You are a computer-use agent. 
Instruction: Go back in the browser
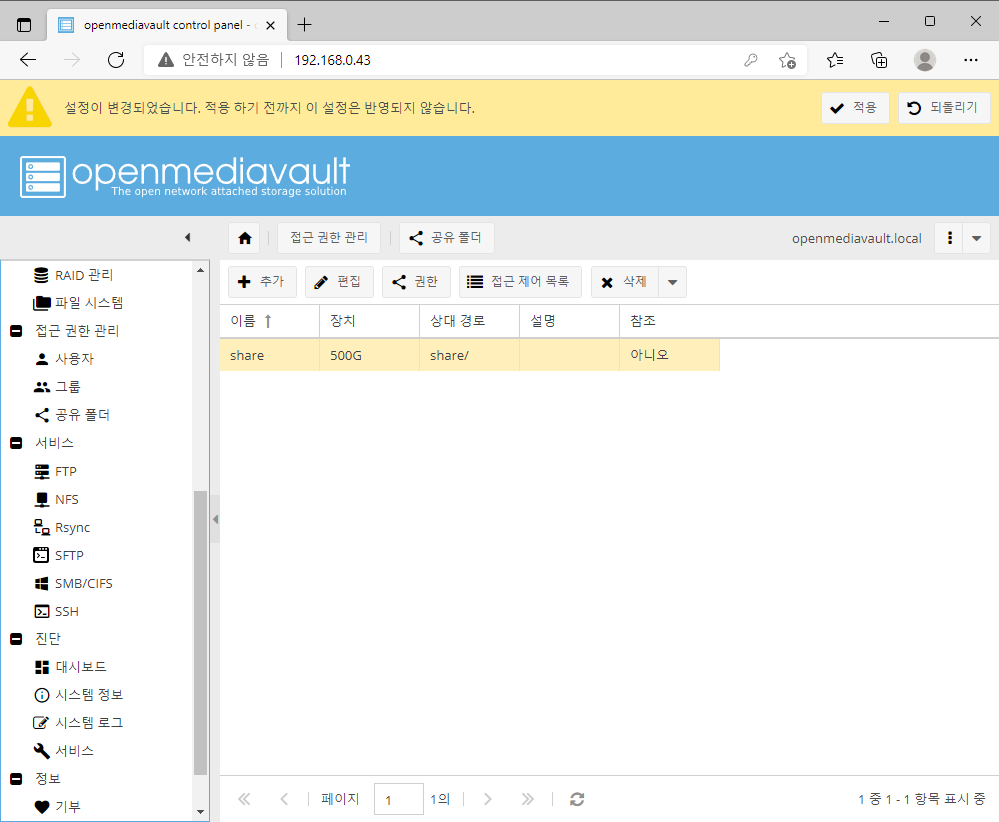[28, 60]
